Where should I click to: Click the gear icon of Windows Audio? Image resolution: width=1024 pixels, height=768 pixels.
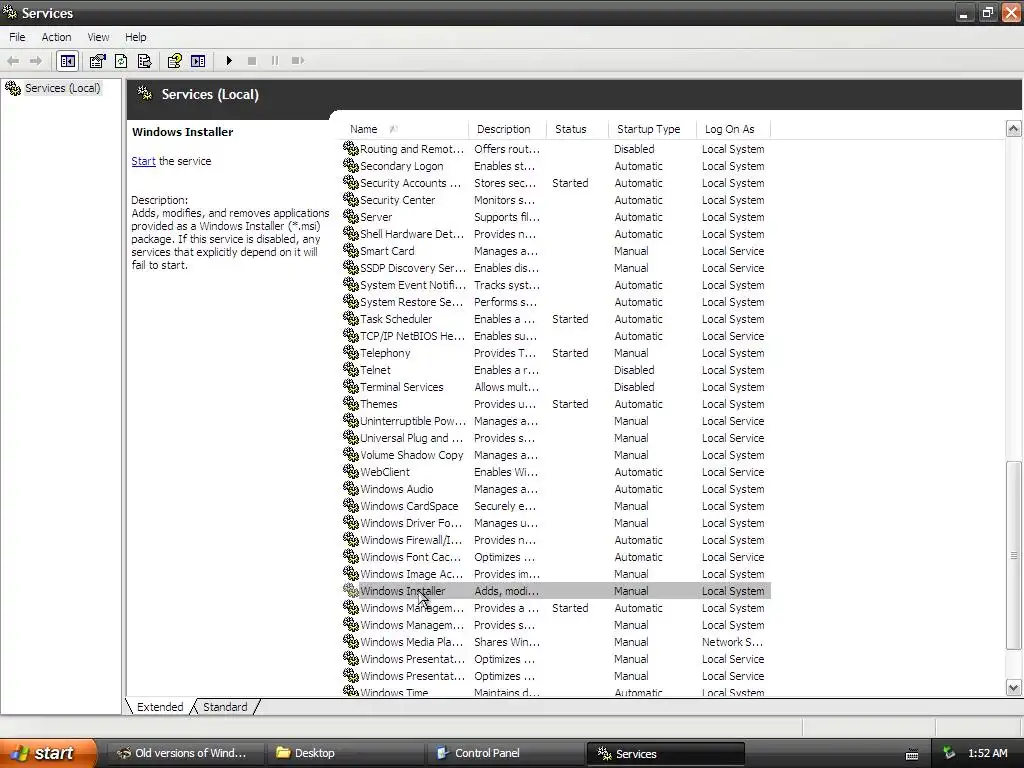351,488
